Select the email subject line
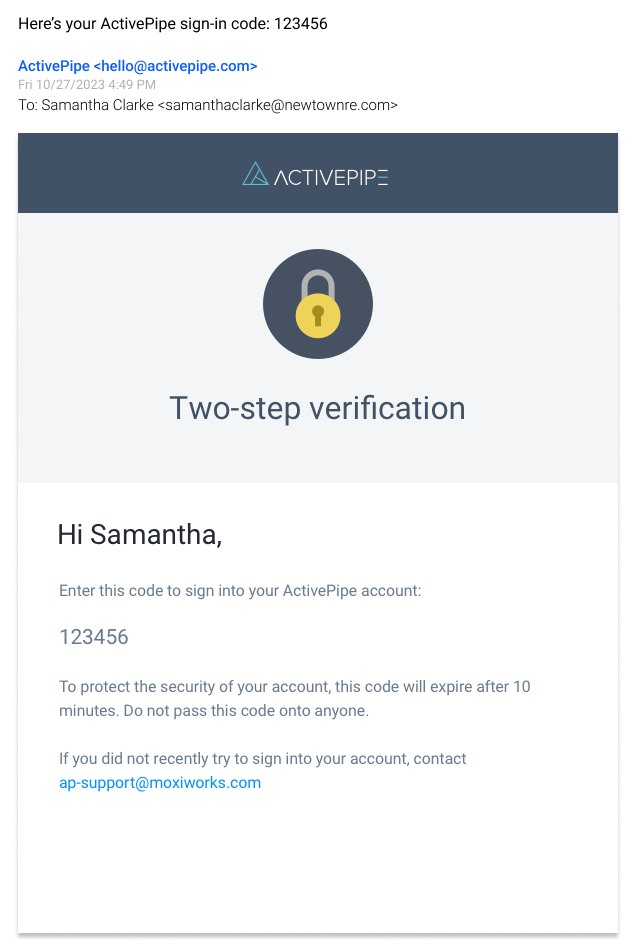The image size is (638, 950). click(x=173, y=24)
